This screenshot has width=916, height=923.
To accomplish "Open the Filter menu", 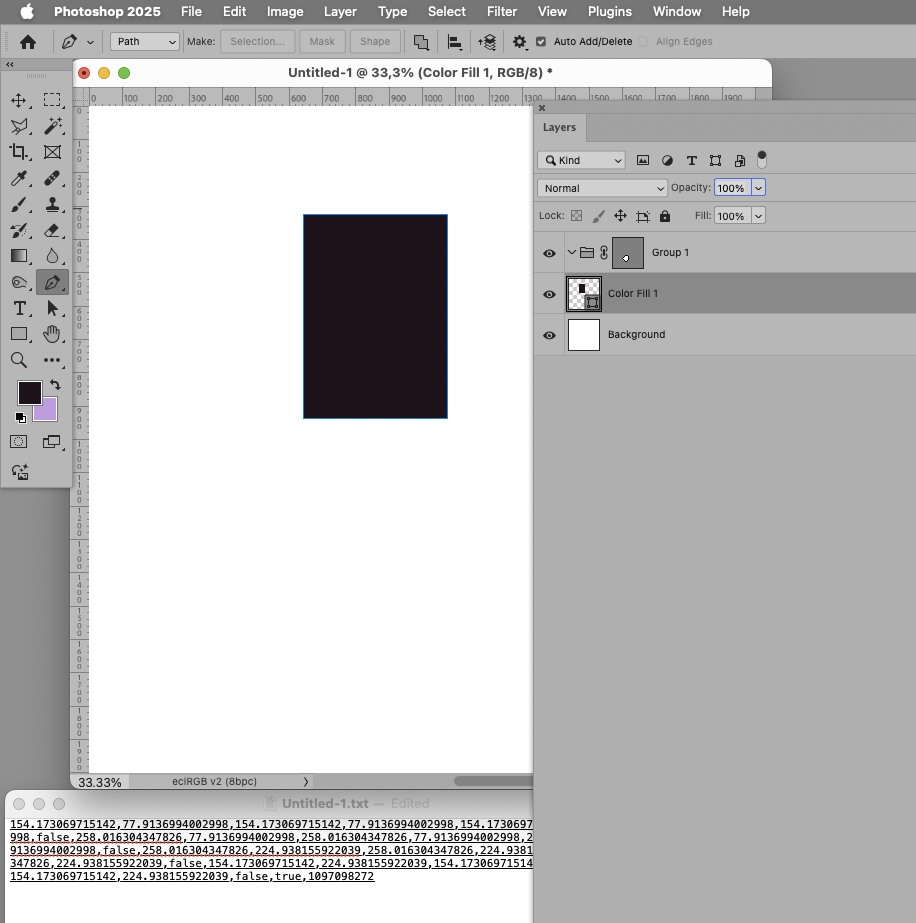I will (501, 12).
